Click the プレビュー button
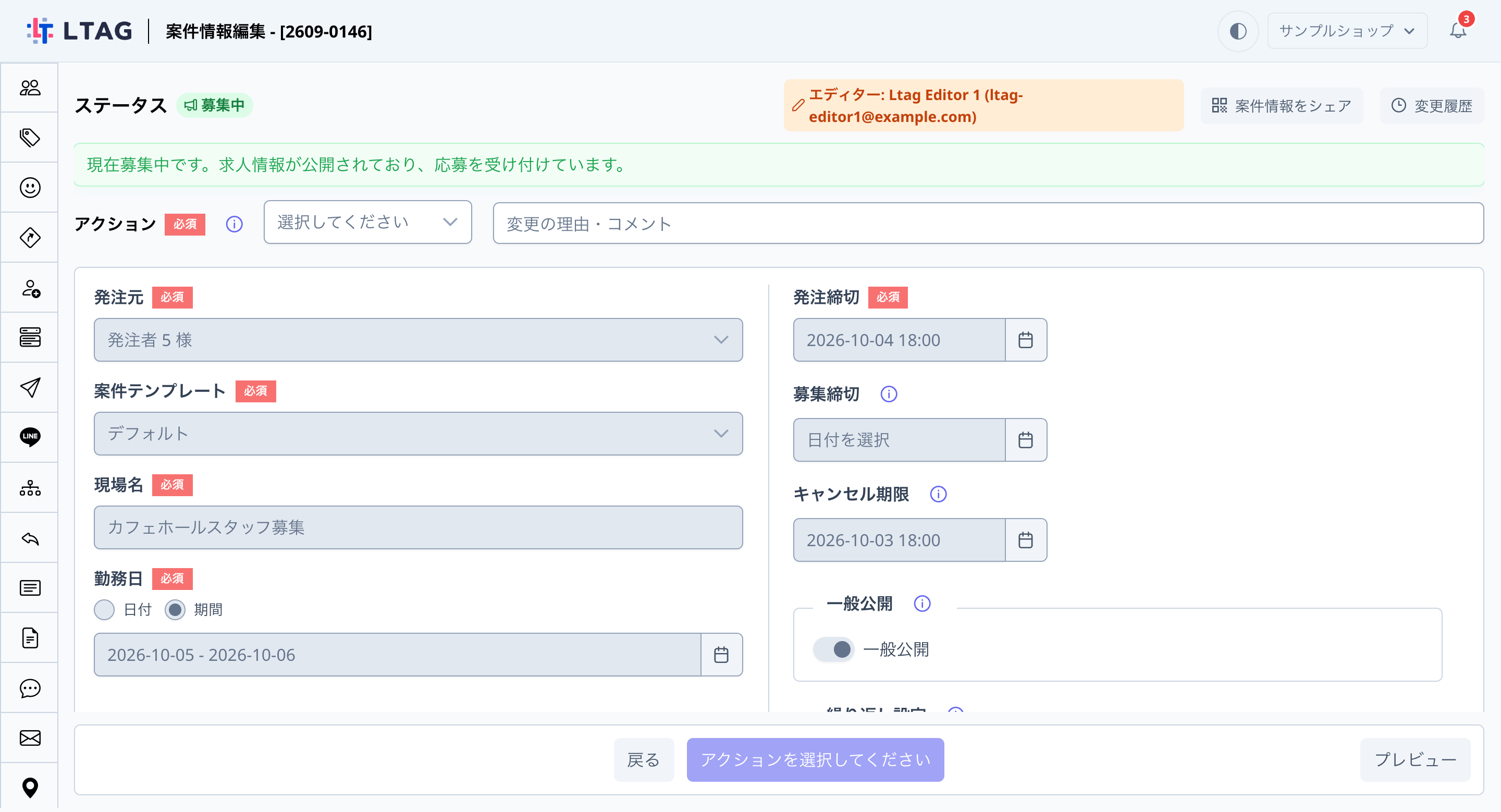This screenshot has height=812, width=1501. (1416, 760)
